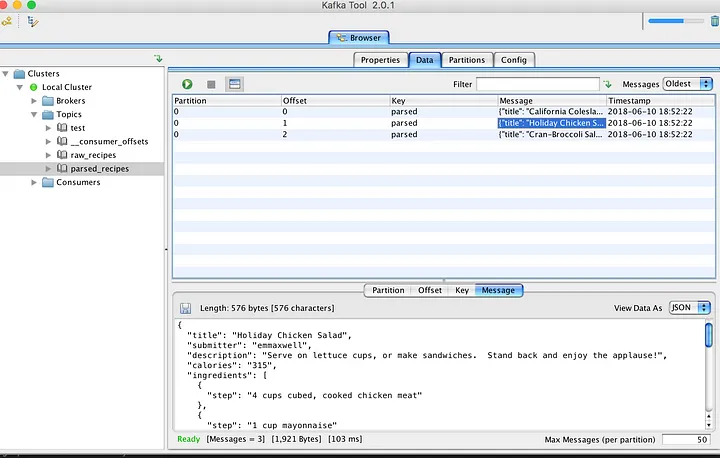
Task: Toggle the message detail panel view icon
Action: click(234, 85)
